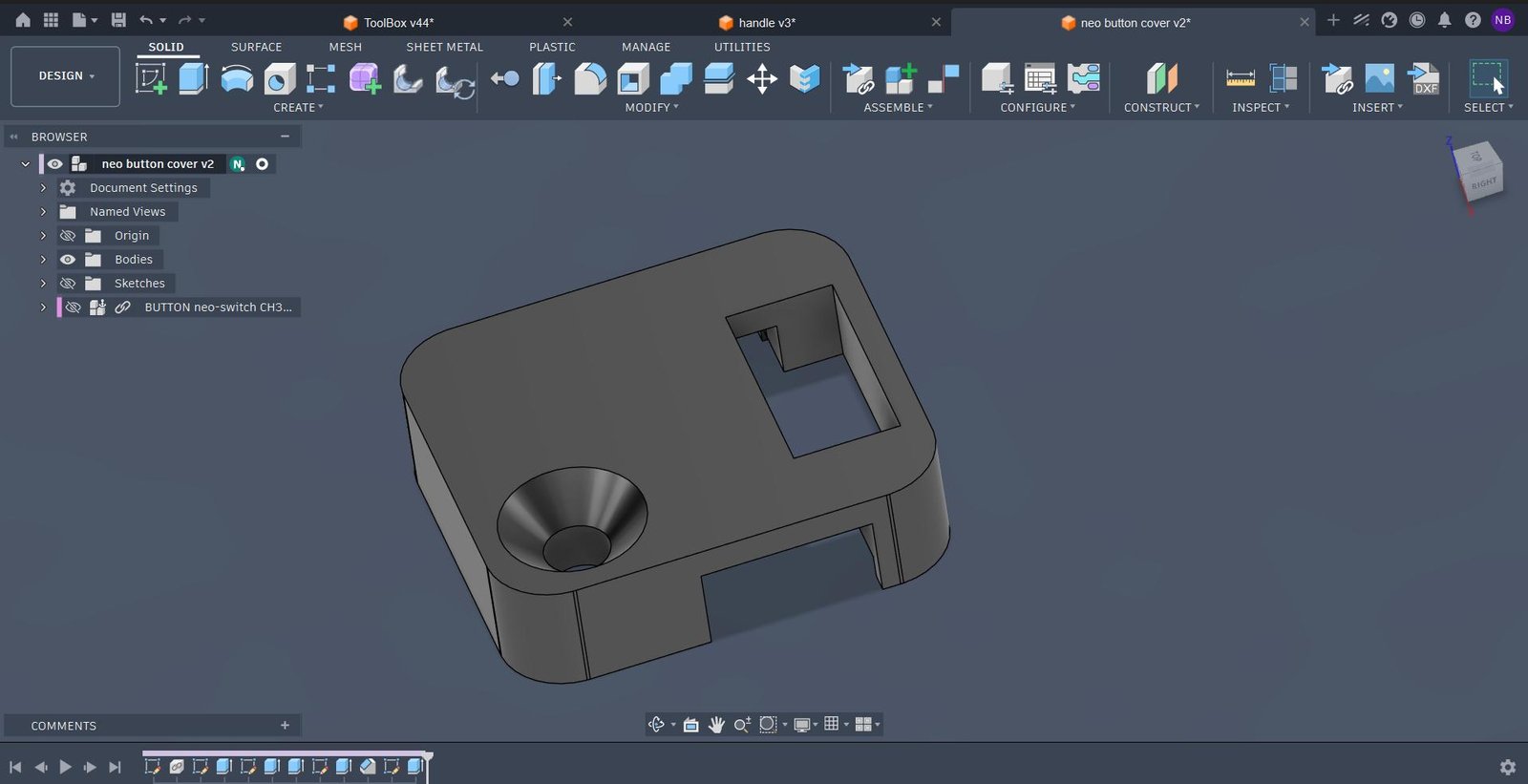1528x784 pixels.
Task: Switch to the SHEET METAL tab
Action: [x=444, y=47]
